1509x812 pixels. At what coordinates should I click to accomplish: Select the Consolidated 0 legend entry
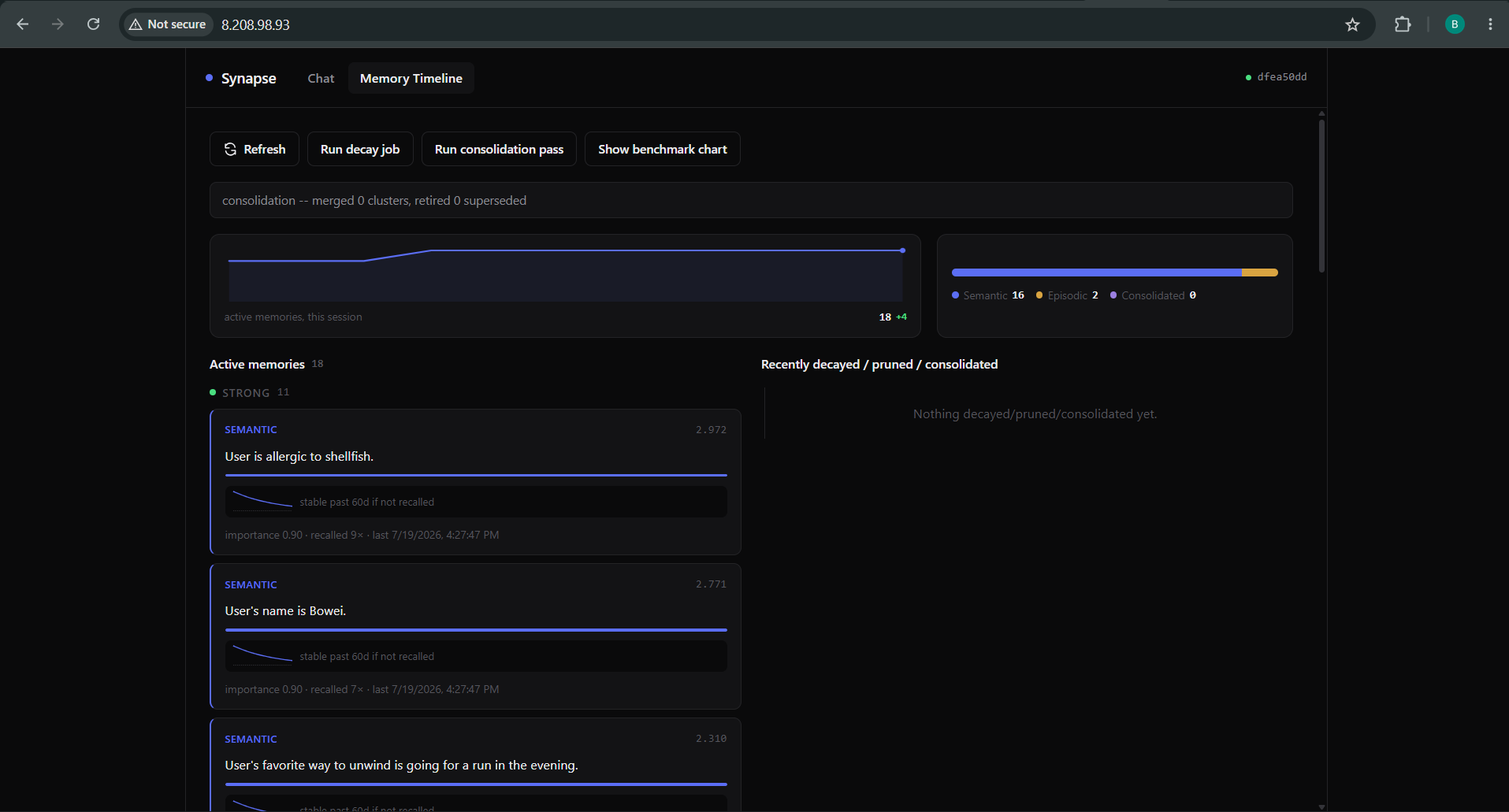point(1153,295)
